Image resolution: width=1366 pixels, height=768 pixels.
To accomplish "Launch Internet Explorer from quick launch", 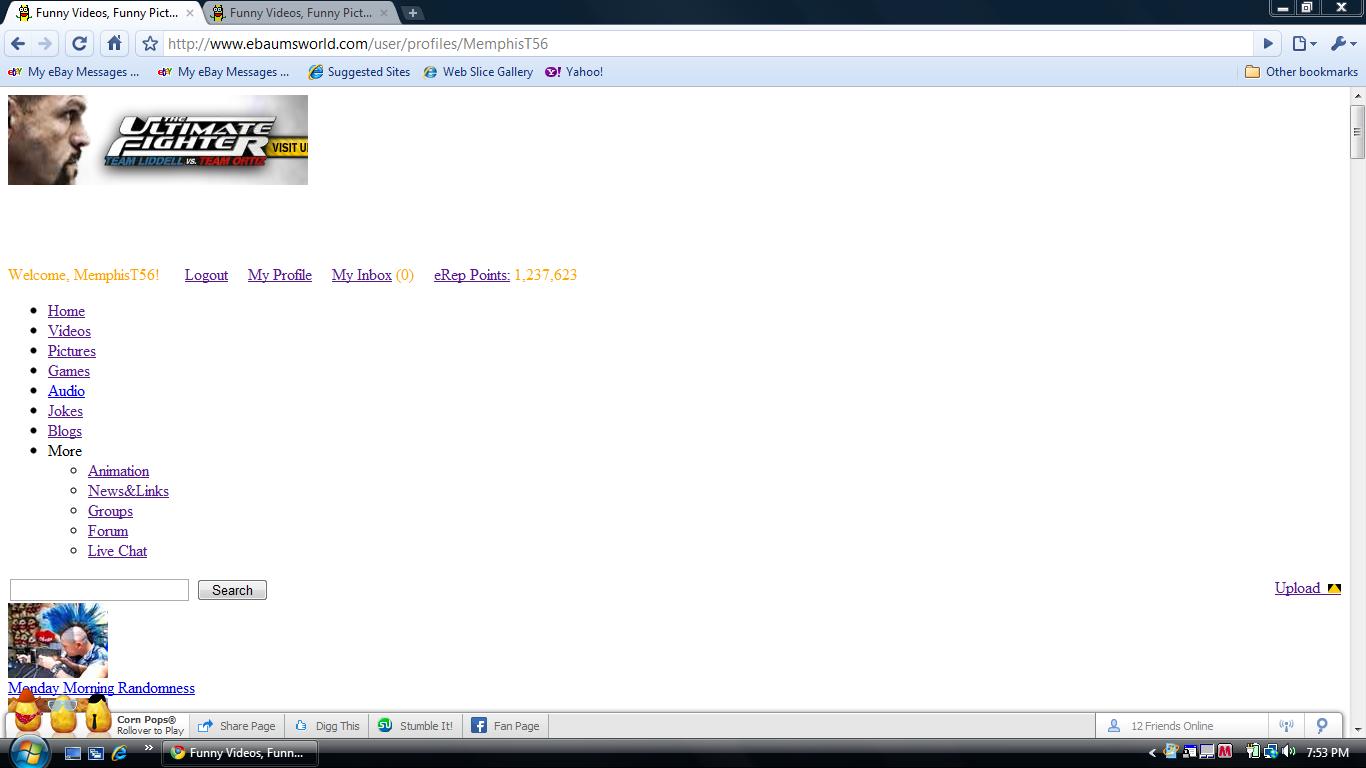I will click(119, 753).
